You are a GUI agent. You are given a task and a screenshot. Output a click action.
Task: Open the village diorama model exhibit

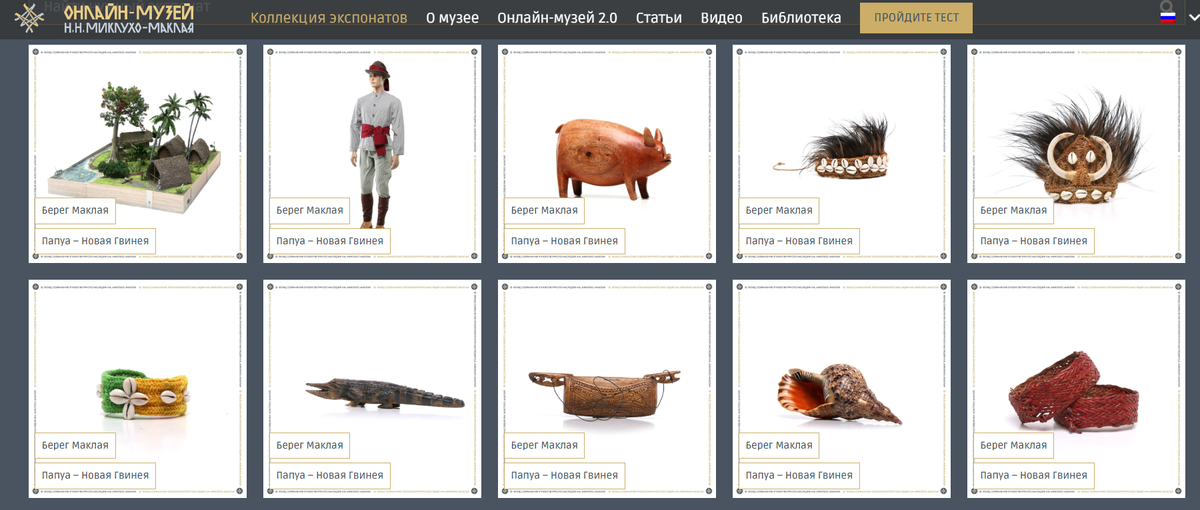138,154
